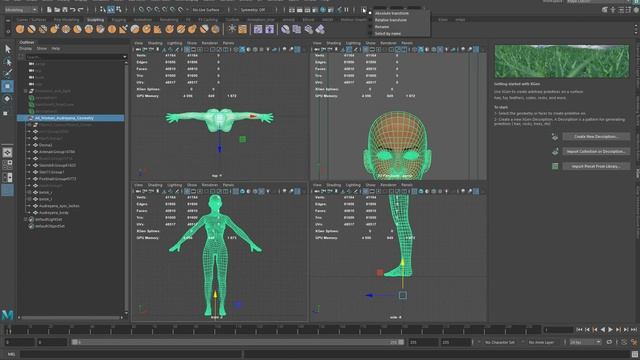640x360 pixels.
Task: Click the Rotate tool in the Tool Box
Action: click(8, 99)
